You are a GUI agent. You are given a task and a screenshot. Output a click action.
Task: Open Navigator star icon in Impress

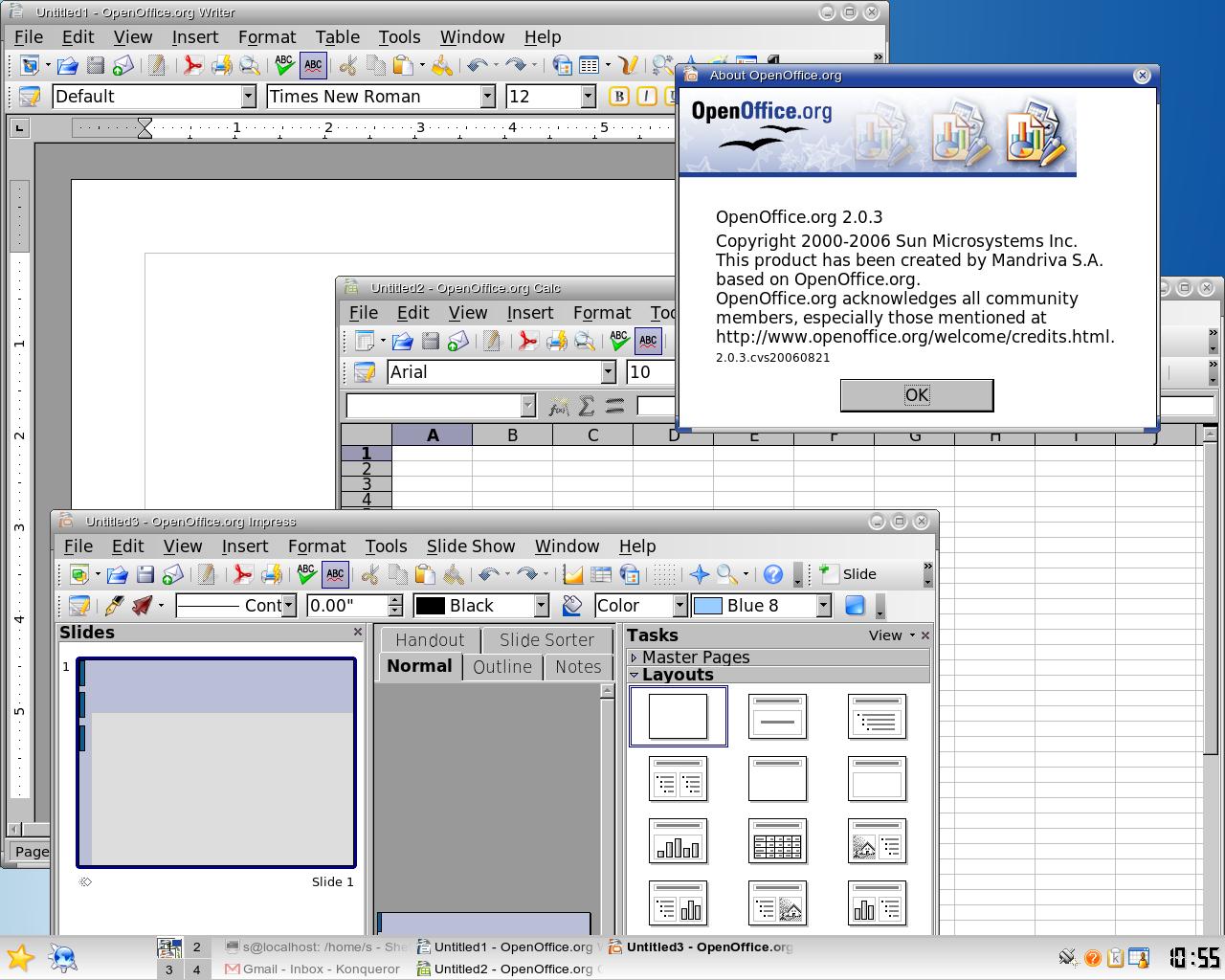700,574
